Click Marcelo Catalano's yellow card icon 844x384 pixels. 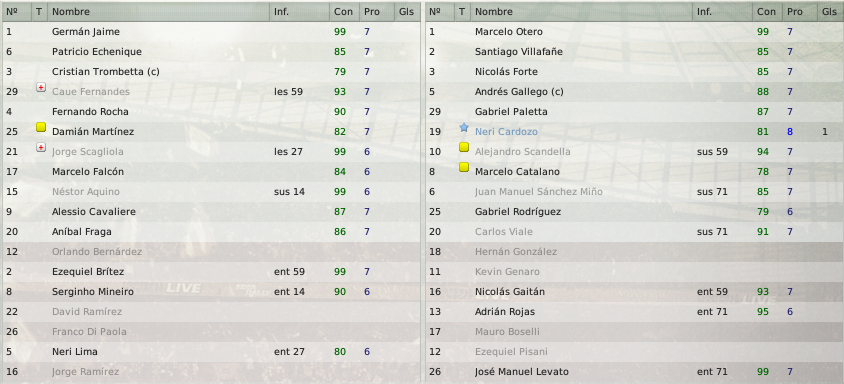point(464,167)
